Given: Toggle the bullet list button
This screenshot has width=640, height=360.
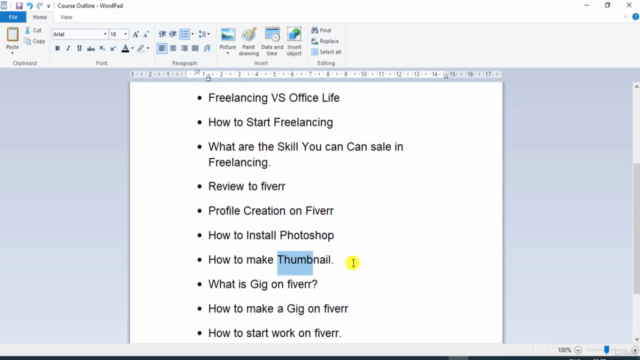Looking at the screenshot, I should [184, 34].
